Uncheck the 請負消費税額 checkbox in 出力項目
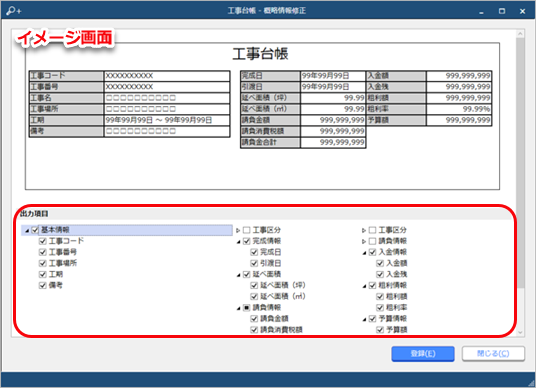This screenshot has width=536, height=388. (x=254, y=330)
